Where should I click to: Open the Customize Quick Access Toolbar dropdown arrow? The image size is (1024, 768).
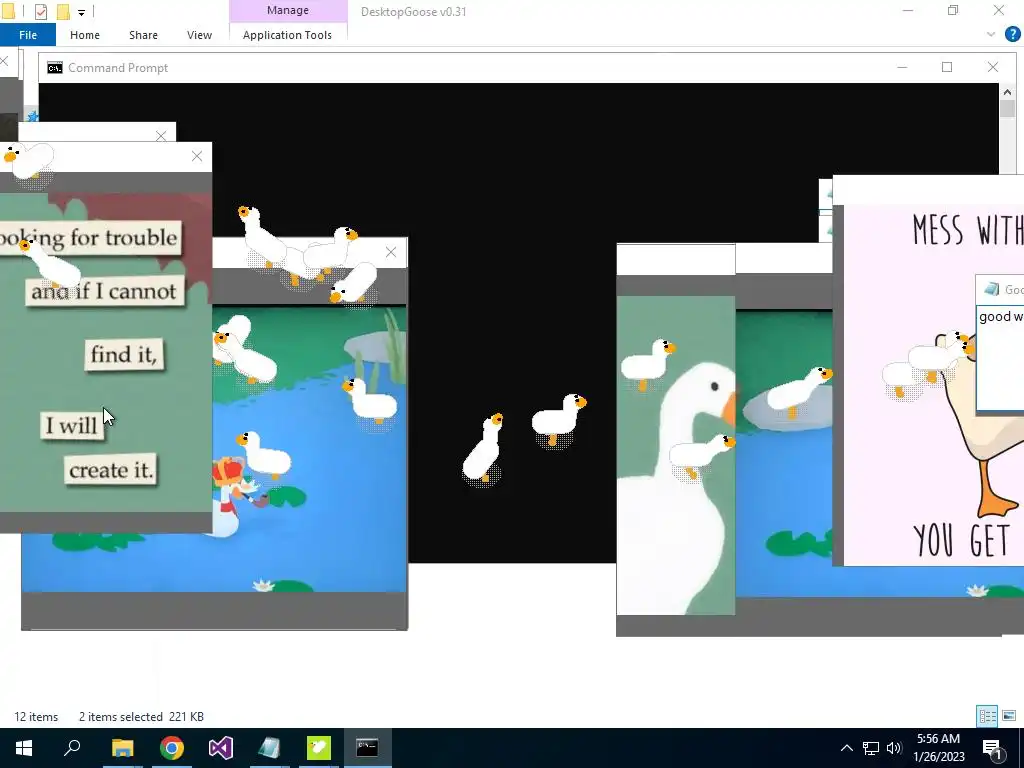81,12
